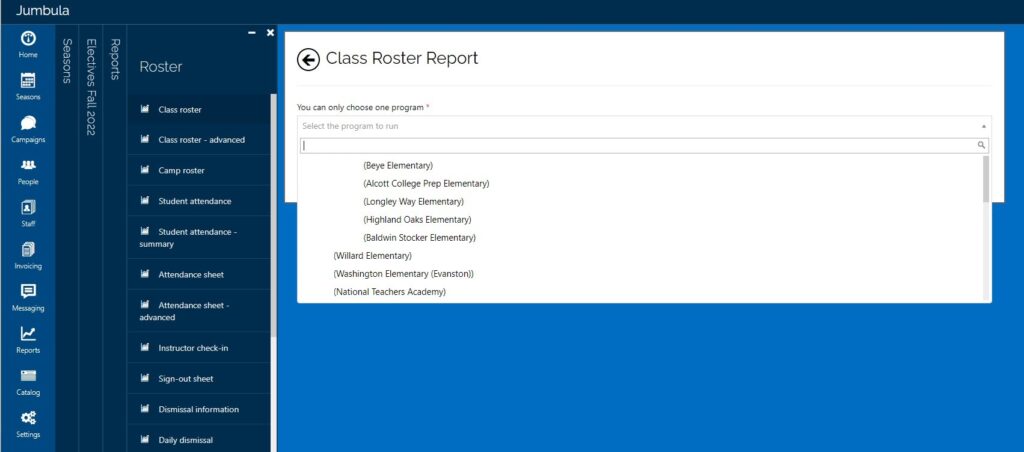Choose Beye Elementary from the list
This screenshot has height=452, width=1024.
[x=398, y=165]
